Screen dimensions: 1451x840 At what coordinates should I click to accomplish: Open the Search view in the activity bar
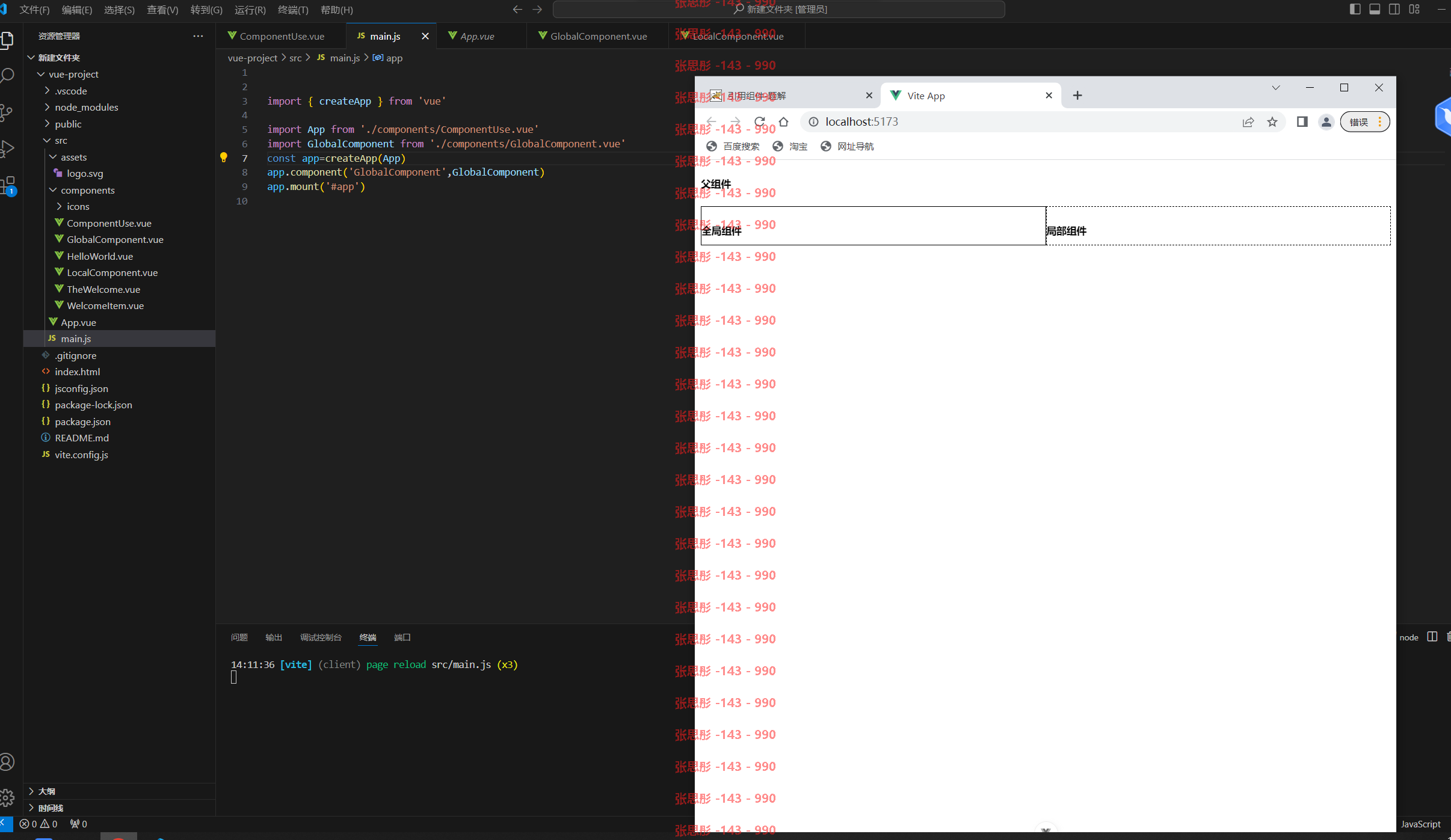tap(7, 76)
